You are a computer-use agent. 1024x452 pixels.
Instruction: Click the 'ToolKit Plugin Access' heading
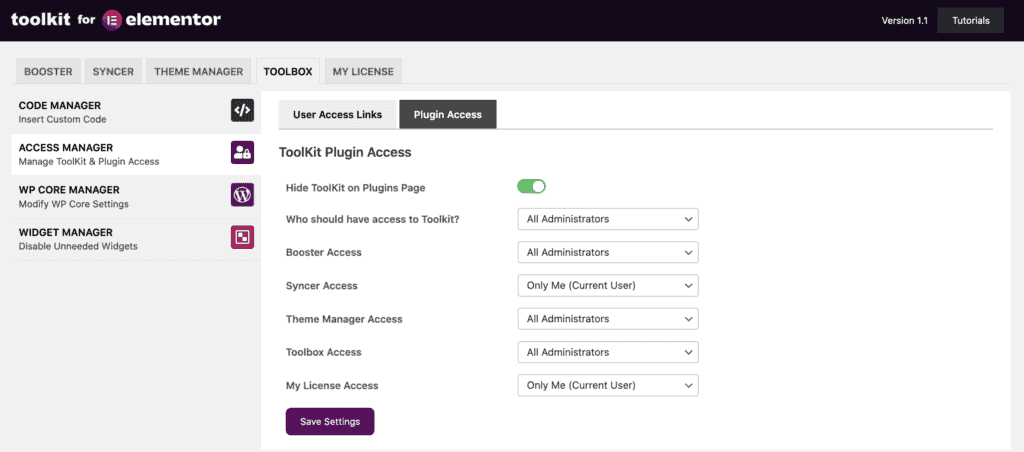345,152
